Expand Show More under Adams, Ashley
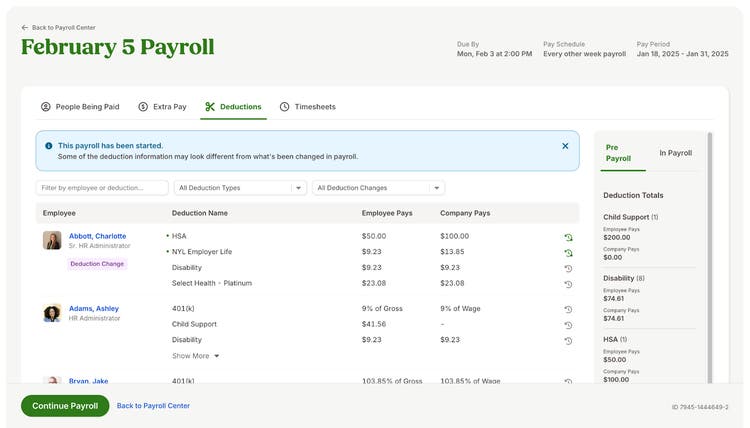 (195, 356)
